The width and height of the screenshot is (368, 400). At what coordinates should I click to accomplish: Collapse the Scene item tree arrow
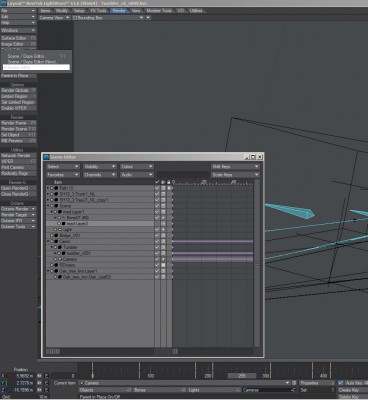(x=48, y=206)
